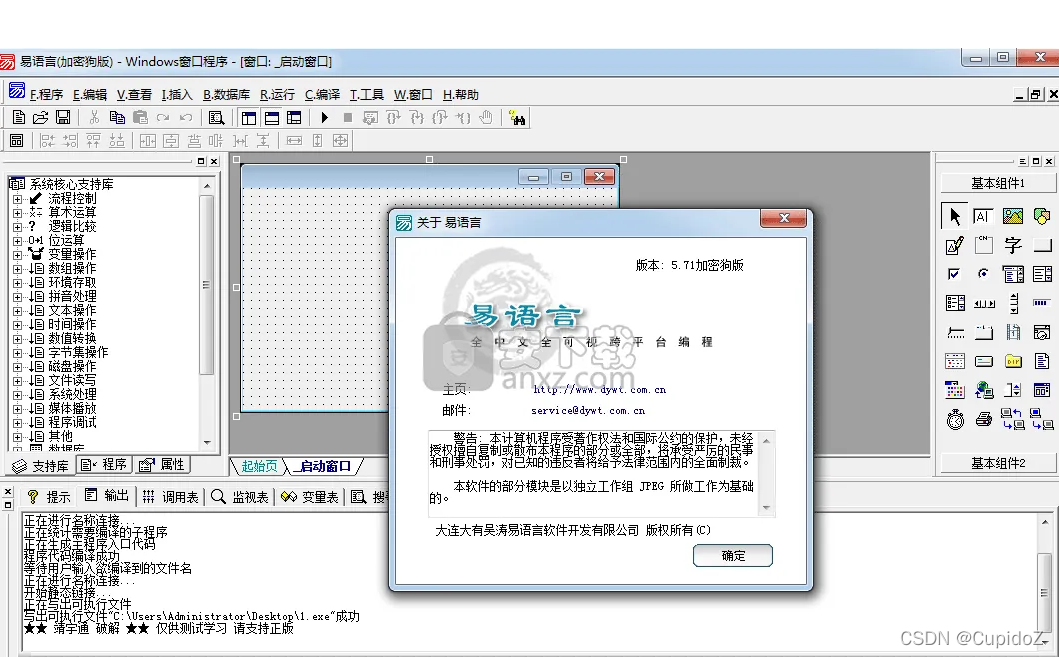Select the picture box component icon

(x=1012, y=216)
